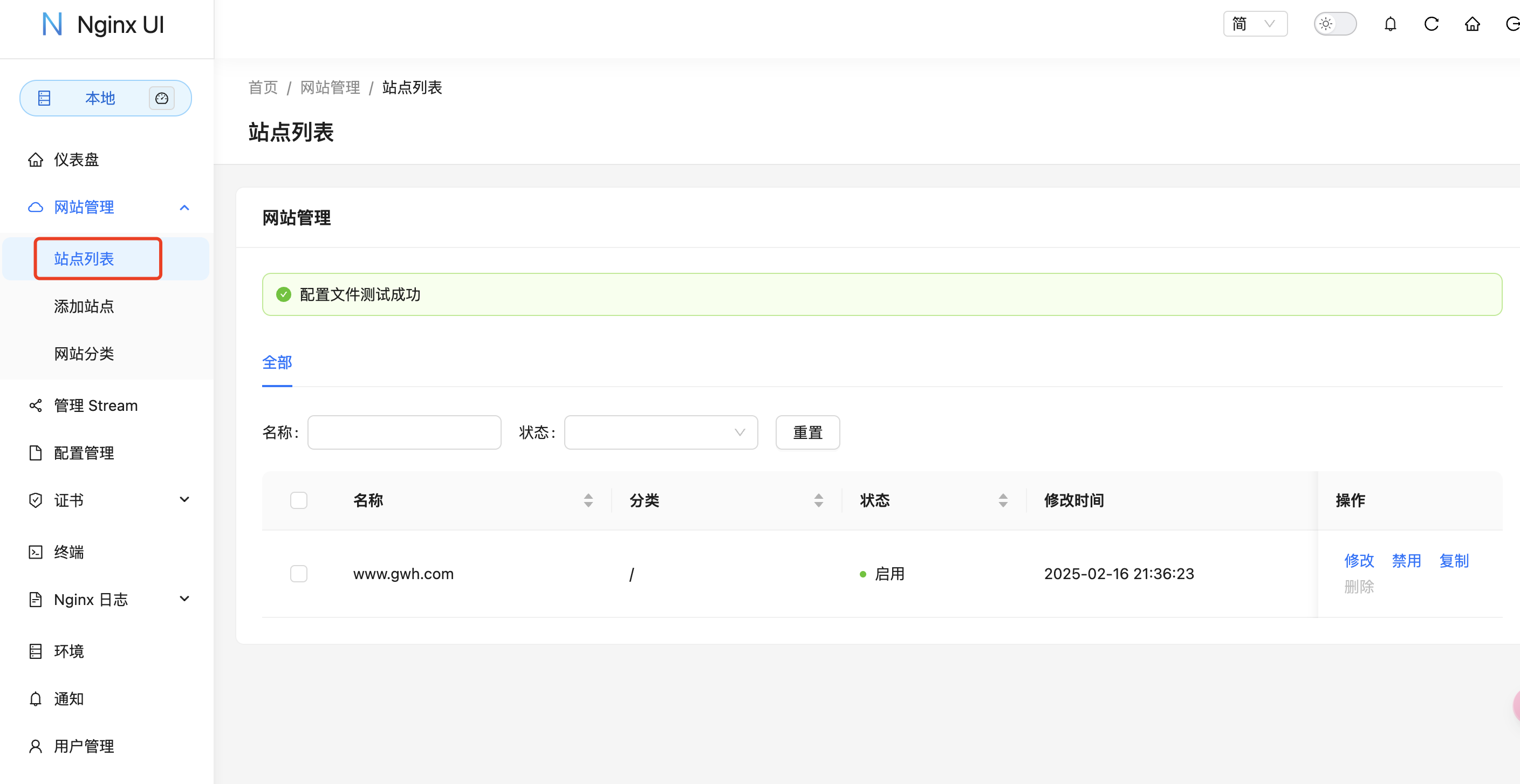Click the home icon in top bar
Image resolution: width=1520 pixels, height=784 pixels.
[x=1472, y=24]
